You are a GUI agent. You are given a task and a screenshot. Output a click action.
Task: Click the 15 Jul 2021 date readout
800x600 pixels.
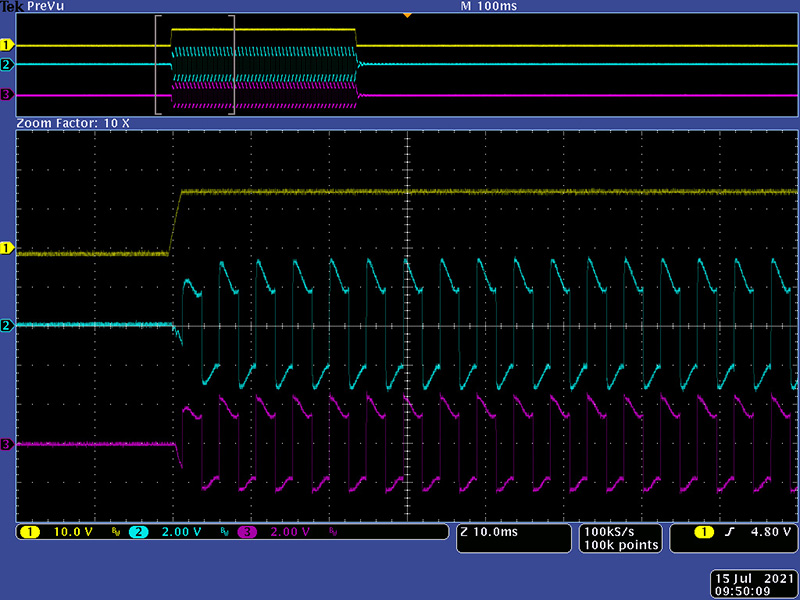click(x=752, y=579)
